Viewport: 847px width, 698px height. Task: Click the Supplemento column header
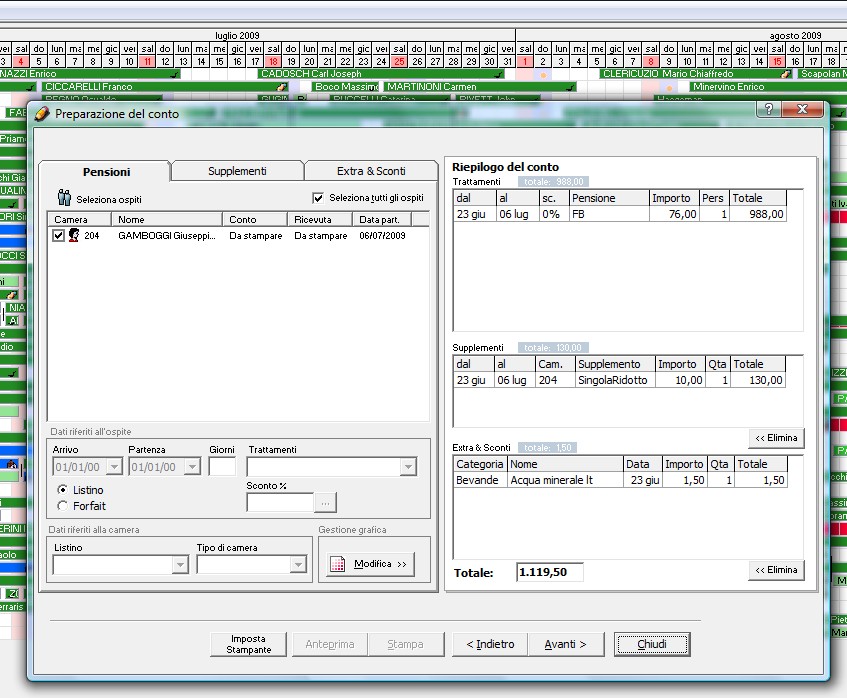pos(615,364)
